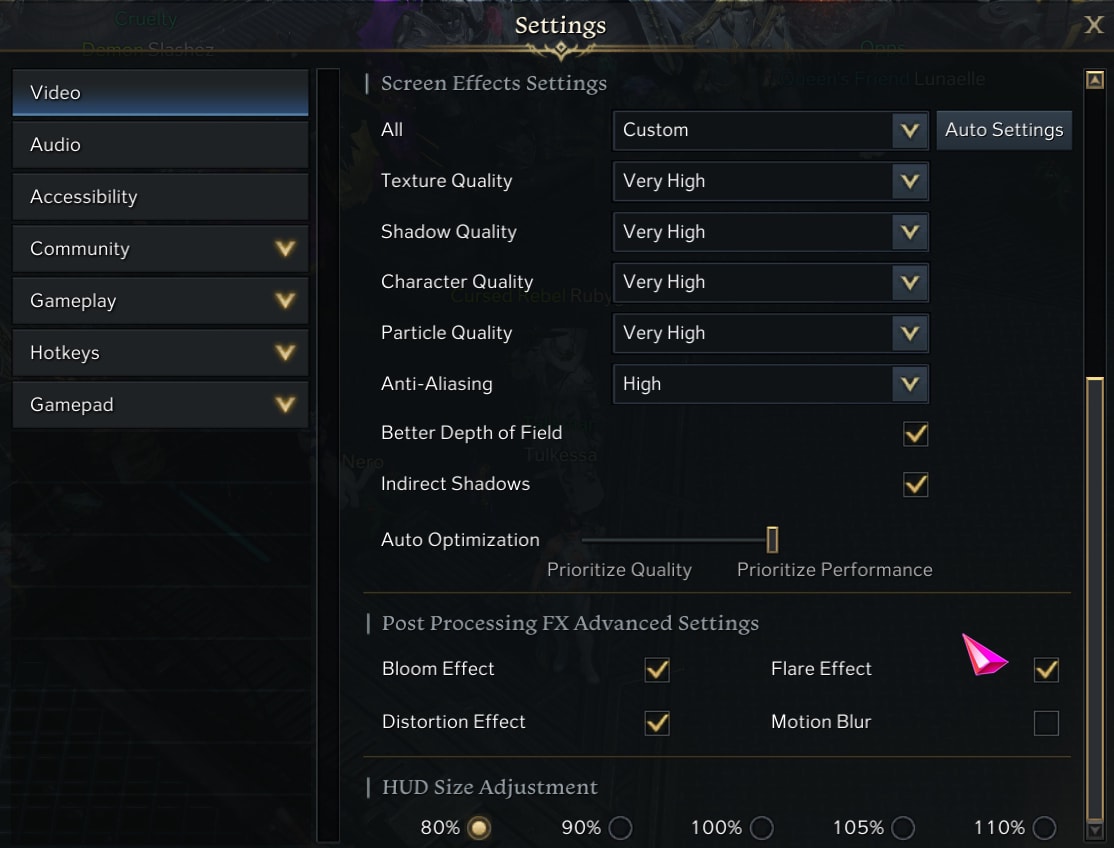This screenshot has width=1114, height=848.
Task: Click the vertical scrollbar thumb
Action: point(1094,598)
